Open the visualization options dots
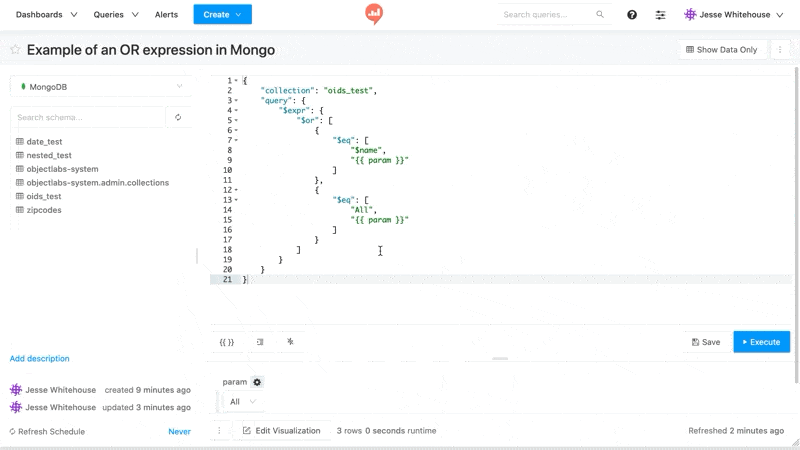This screenshot has height=450, width=800. 219,431
